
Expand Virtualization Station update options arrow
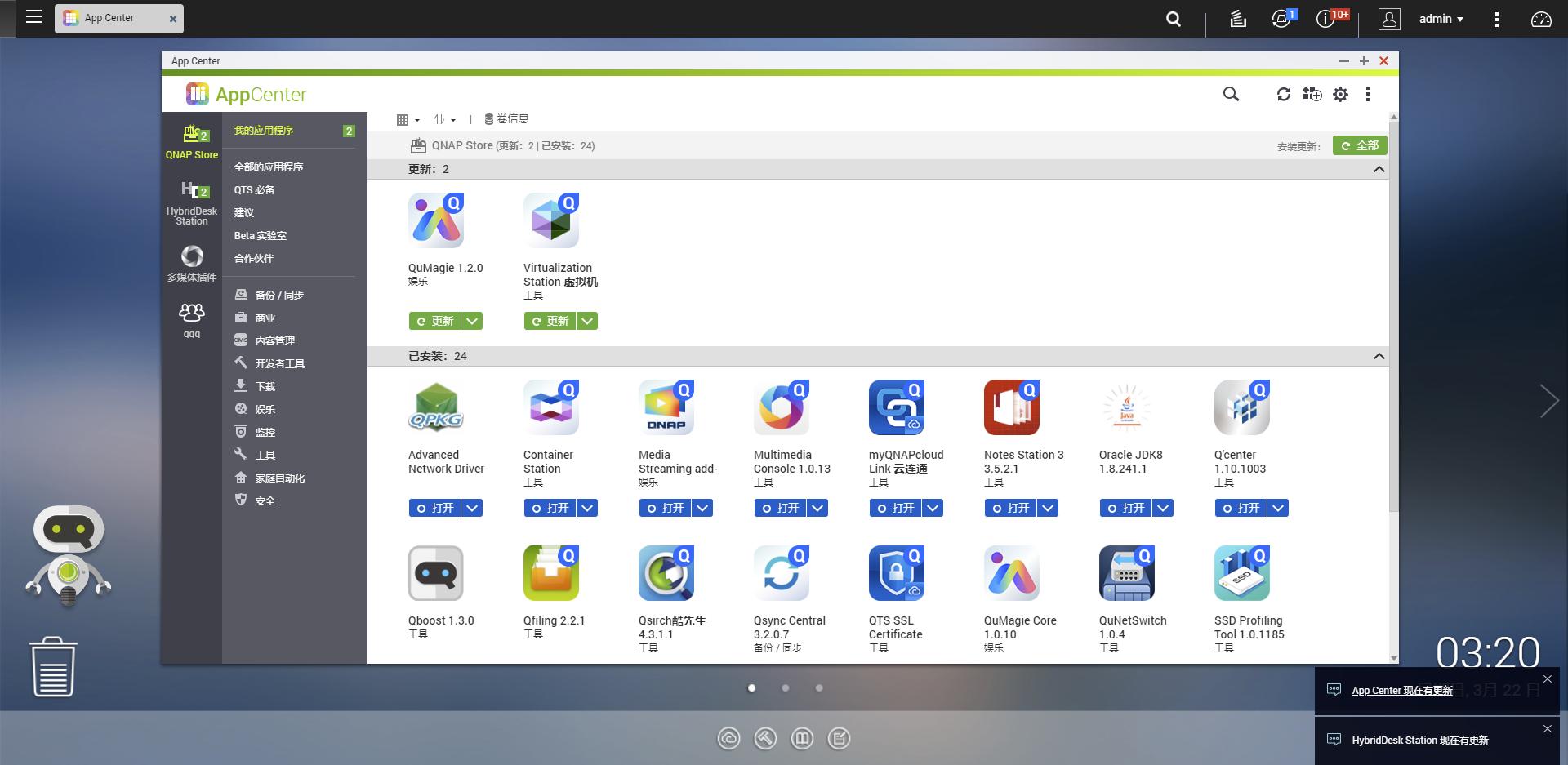point(587,321)
